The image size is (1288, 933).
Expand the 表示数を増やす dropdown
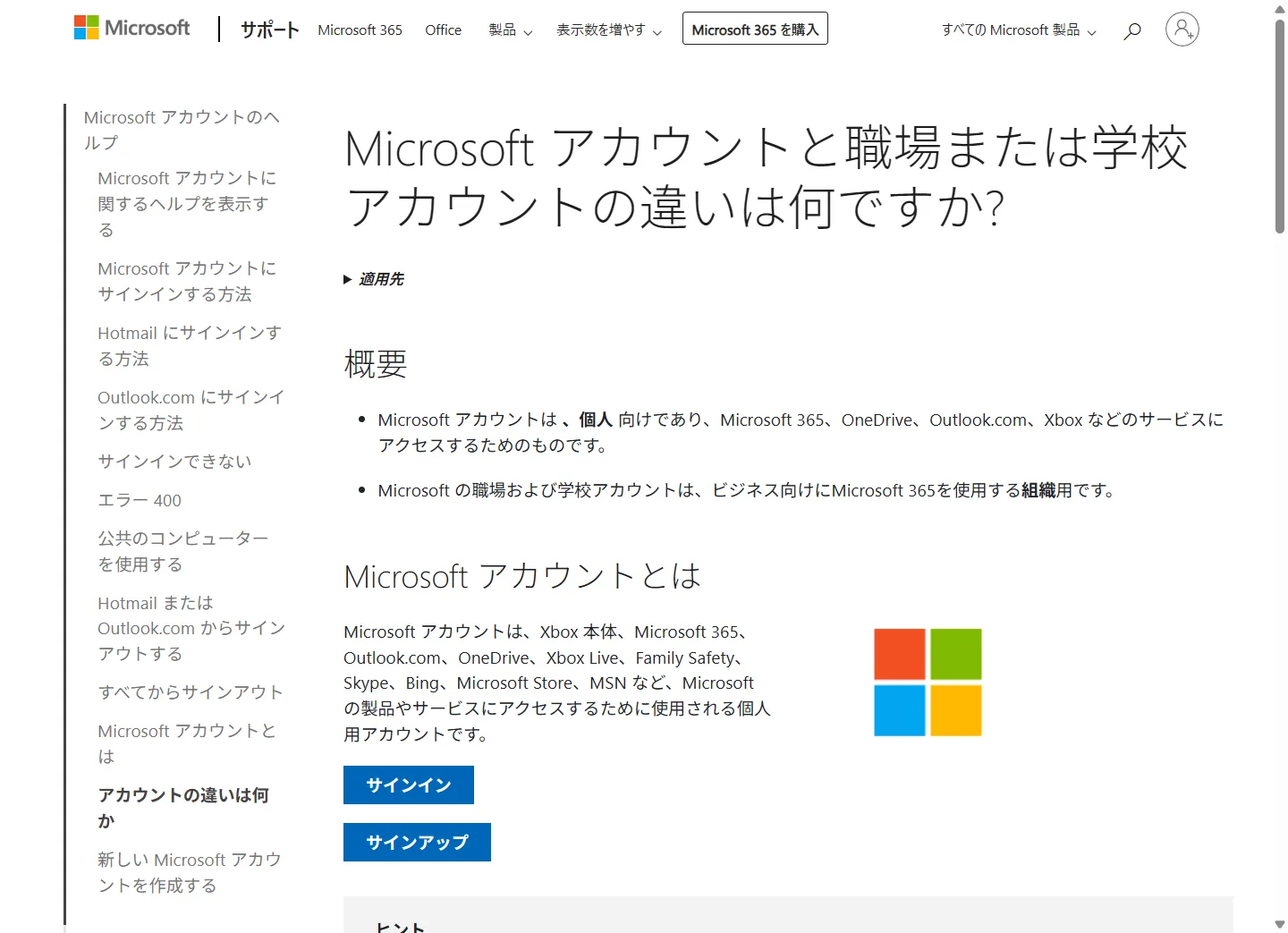point(609,30)
